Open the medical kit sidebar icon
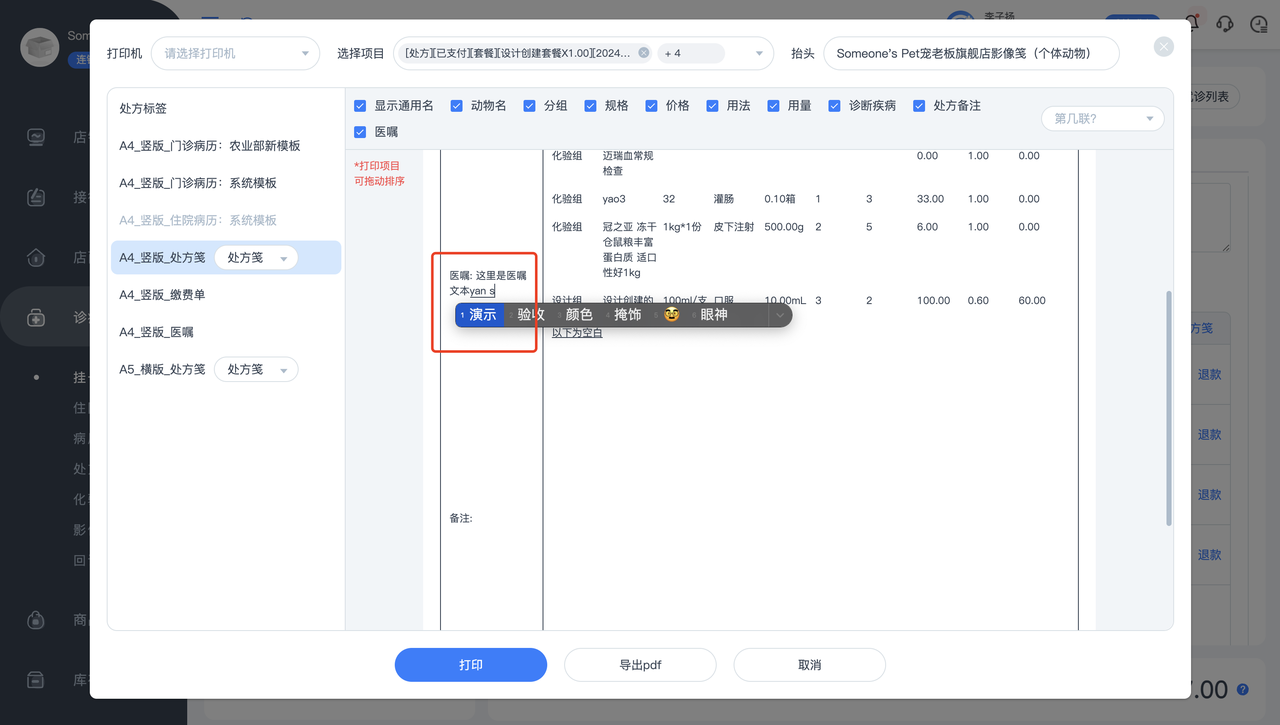 point(36,317)
